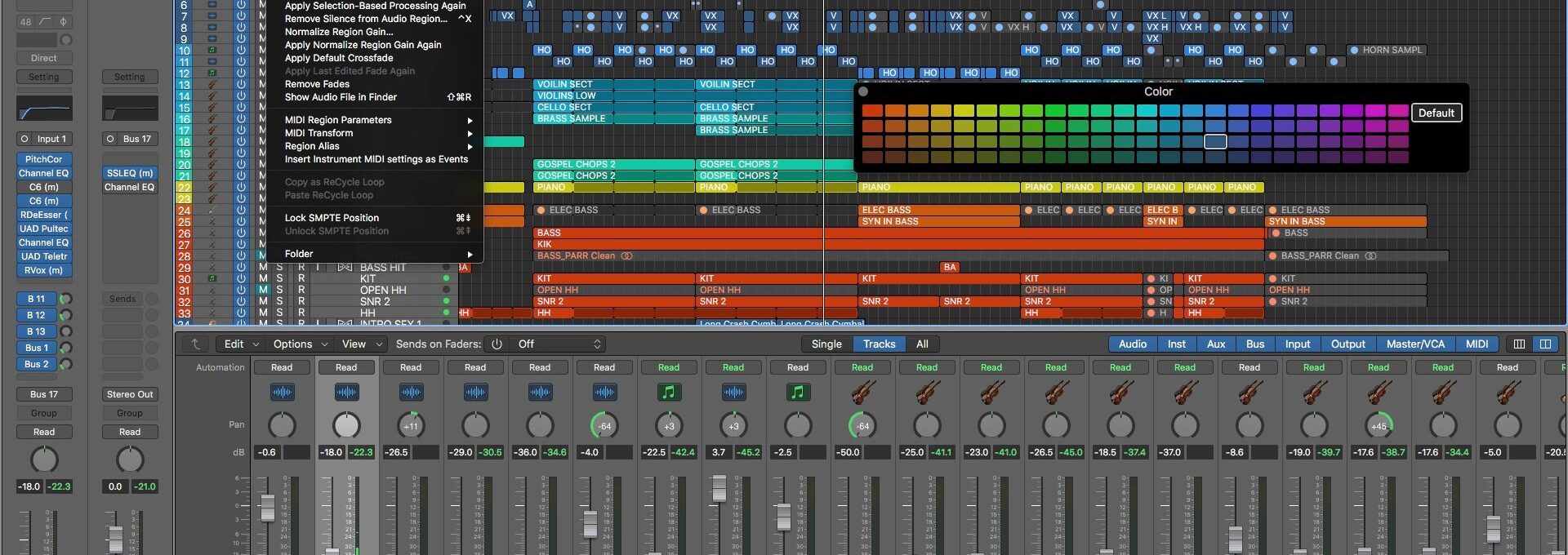1568x555 pixels.
Task: Unmute the OPEN HH track
Action: [263, 290]
